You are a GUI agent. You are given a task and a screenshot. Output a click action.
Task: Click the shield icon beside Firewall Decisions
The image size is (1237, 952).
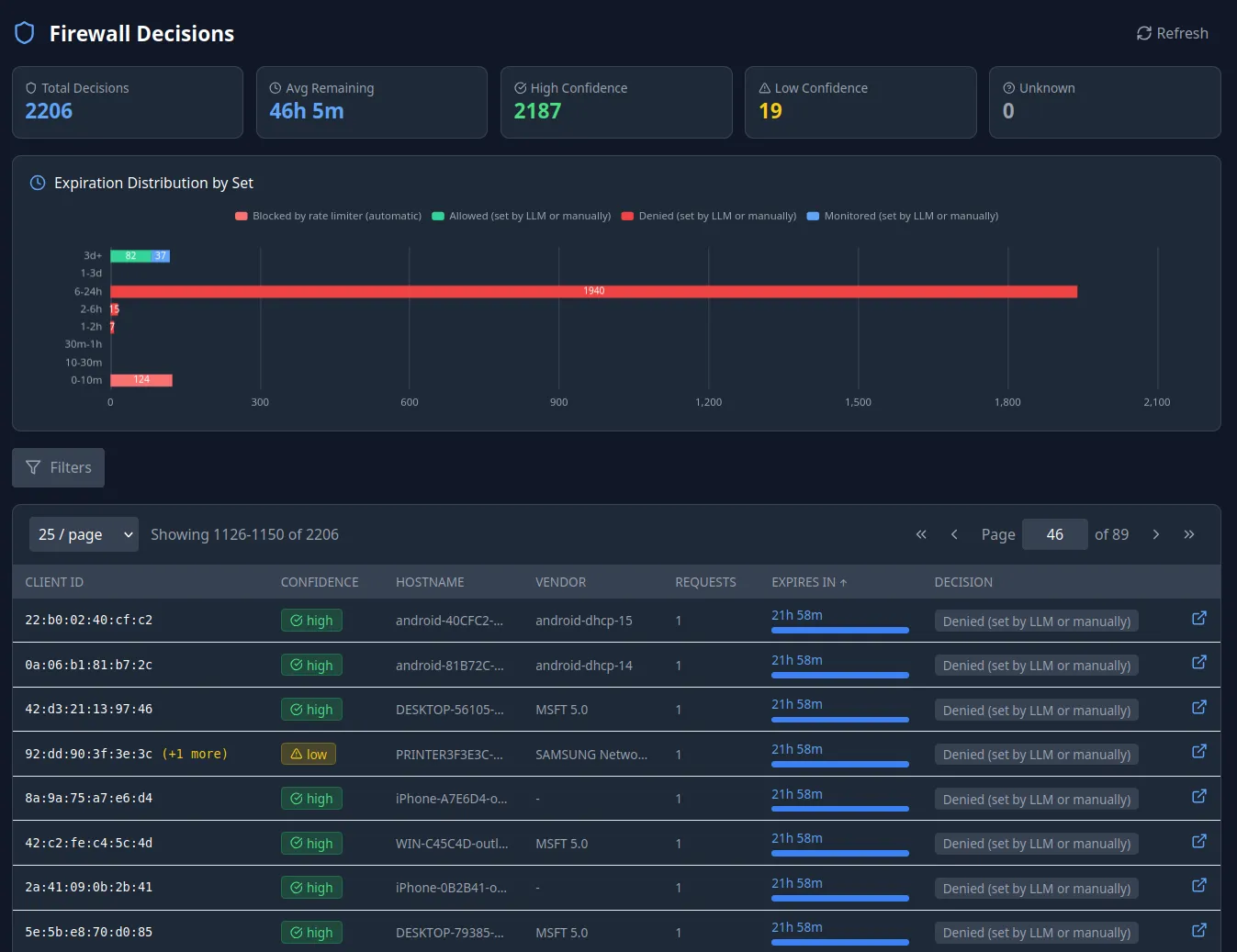25,33
